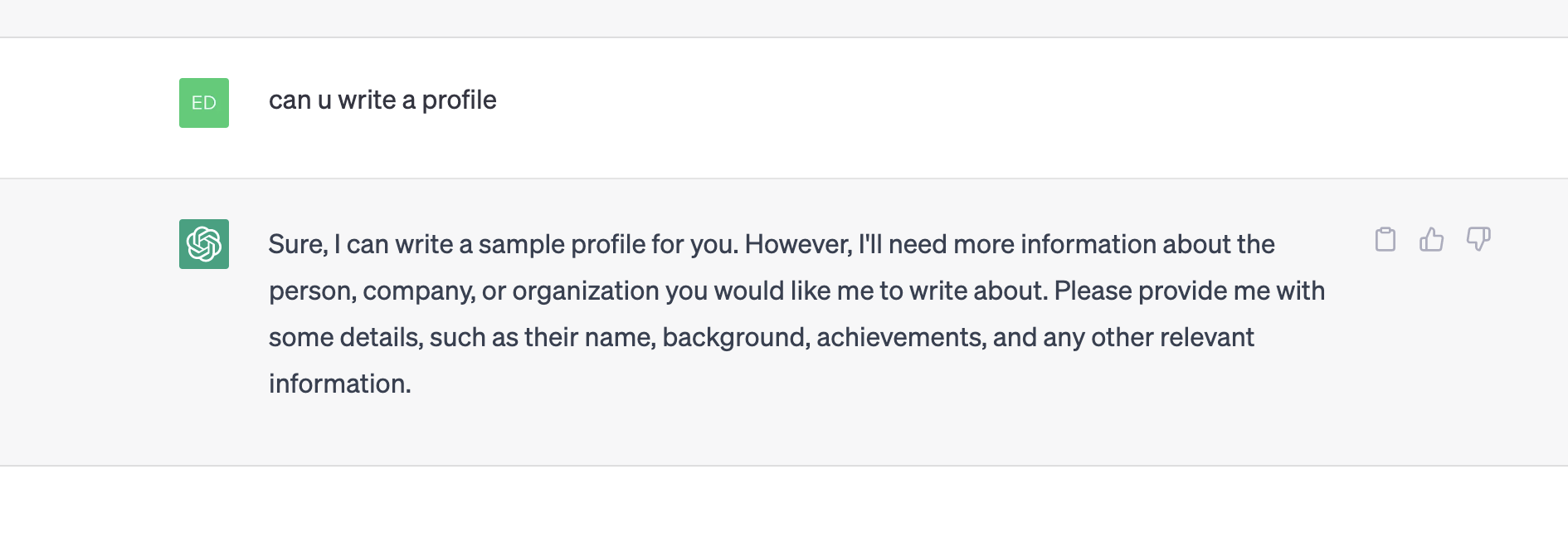Click the green ED user avatar

(x=204, y=103)
